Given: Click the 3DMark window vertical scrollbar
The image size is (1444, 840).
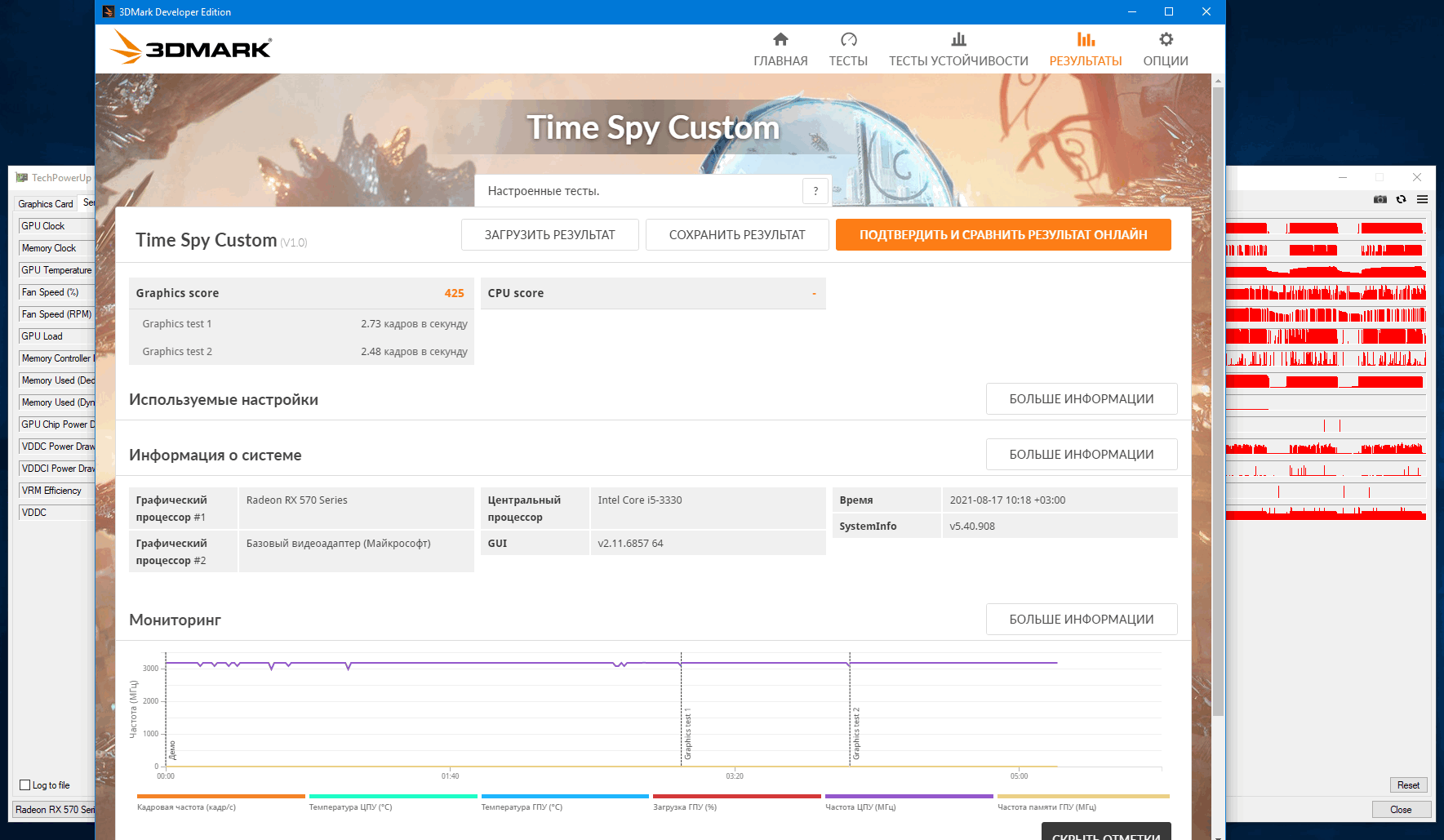Looking at the screenshot, I should pos(1218,400).
